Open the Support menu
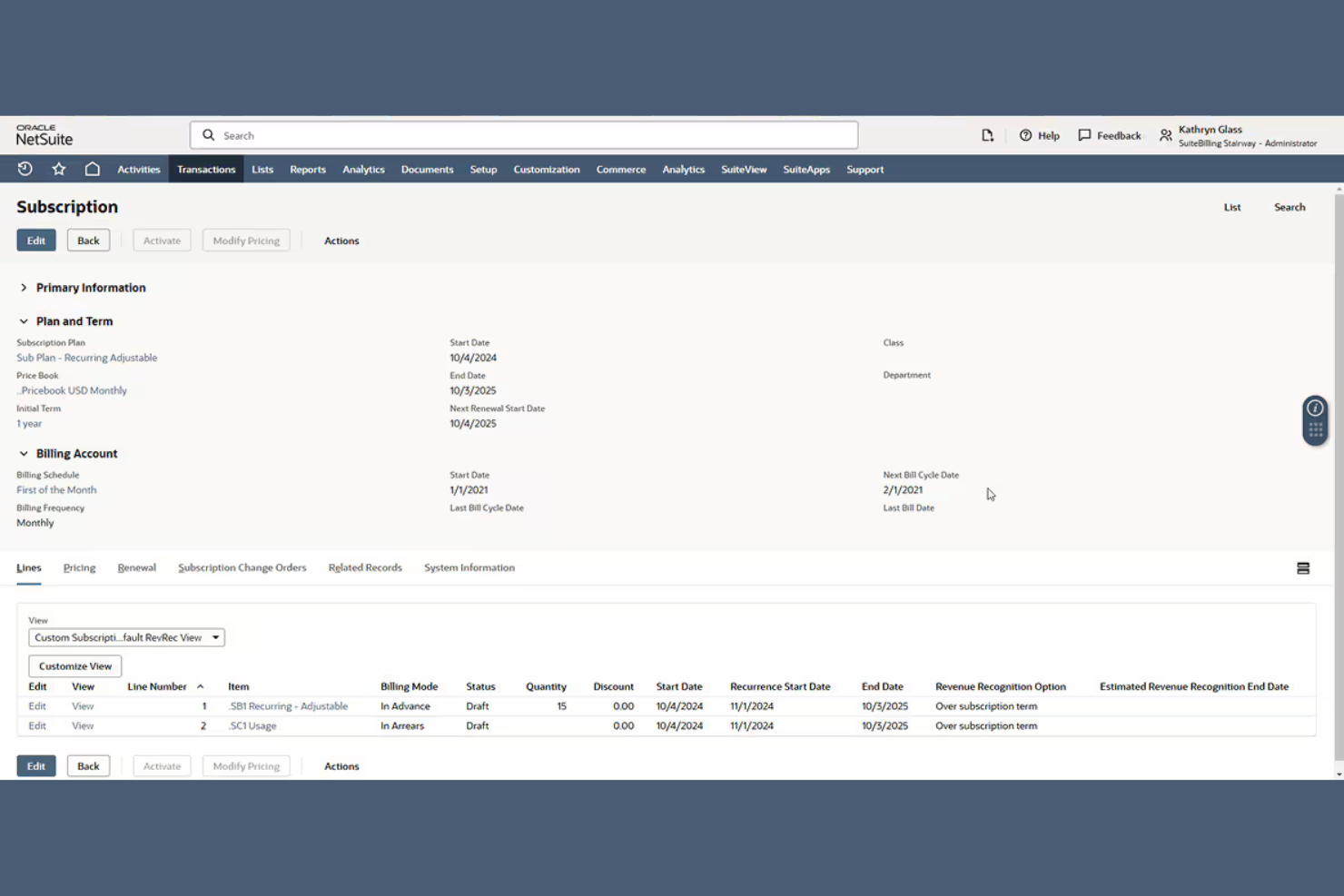Screen dimensions: 1344x896 865,169
